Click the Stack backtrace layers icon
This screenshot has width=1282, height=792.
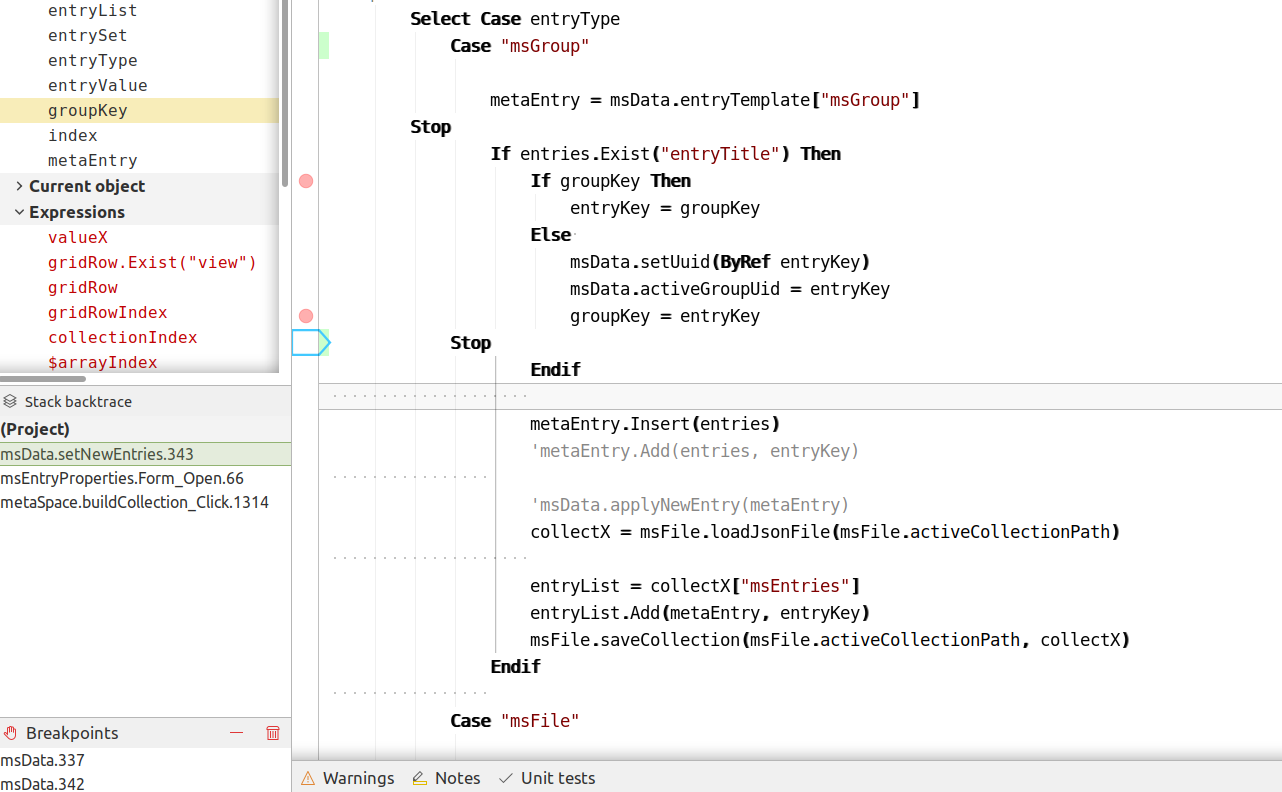click(10, 401)
